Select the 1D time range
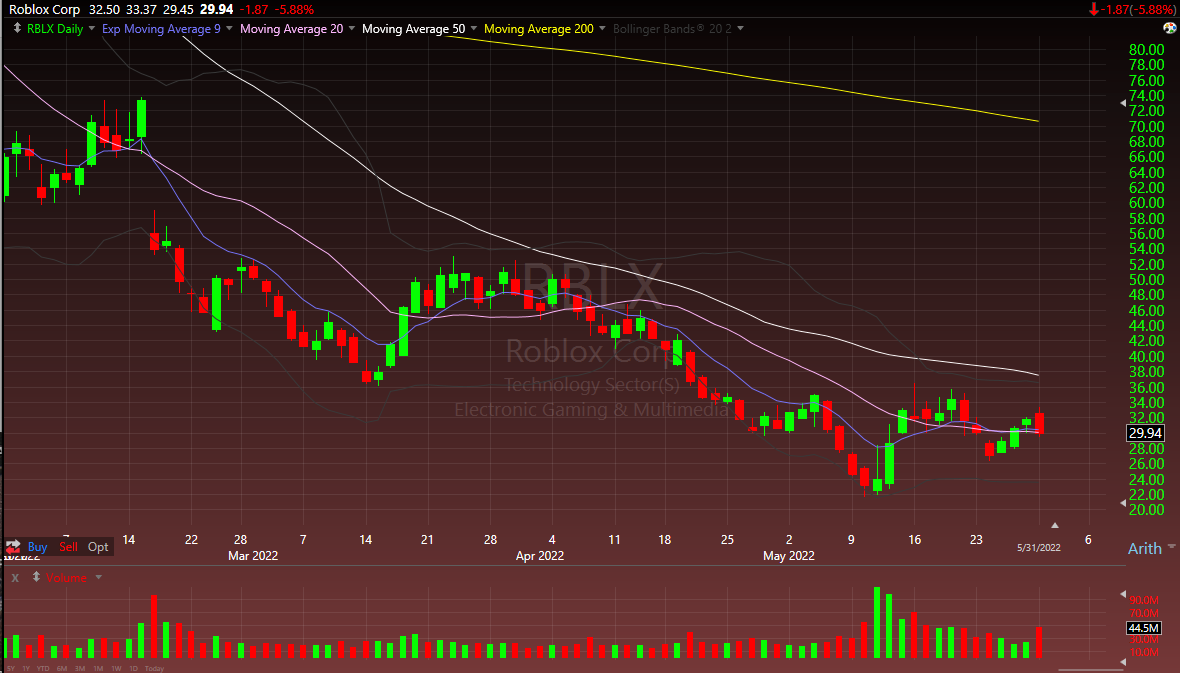 click(133, 668)
